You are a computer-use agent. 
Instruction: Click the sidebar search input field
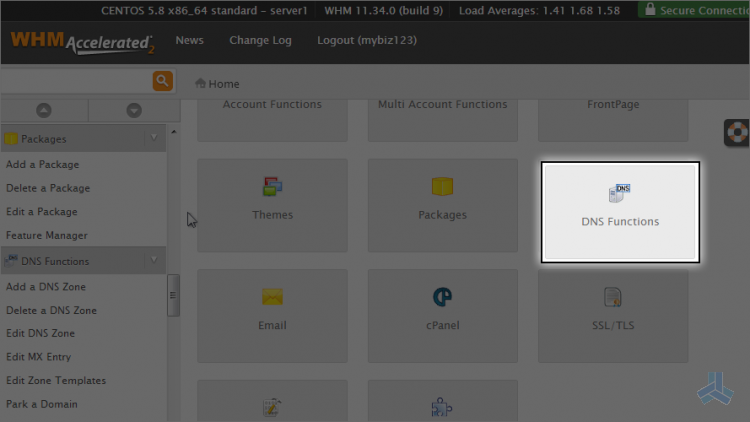tap(77, 81)
